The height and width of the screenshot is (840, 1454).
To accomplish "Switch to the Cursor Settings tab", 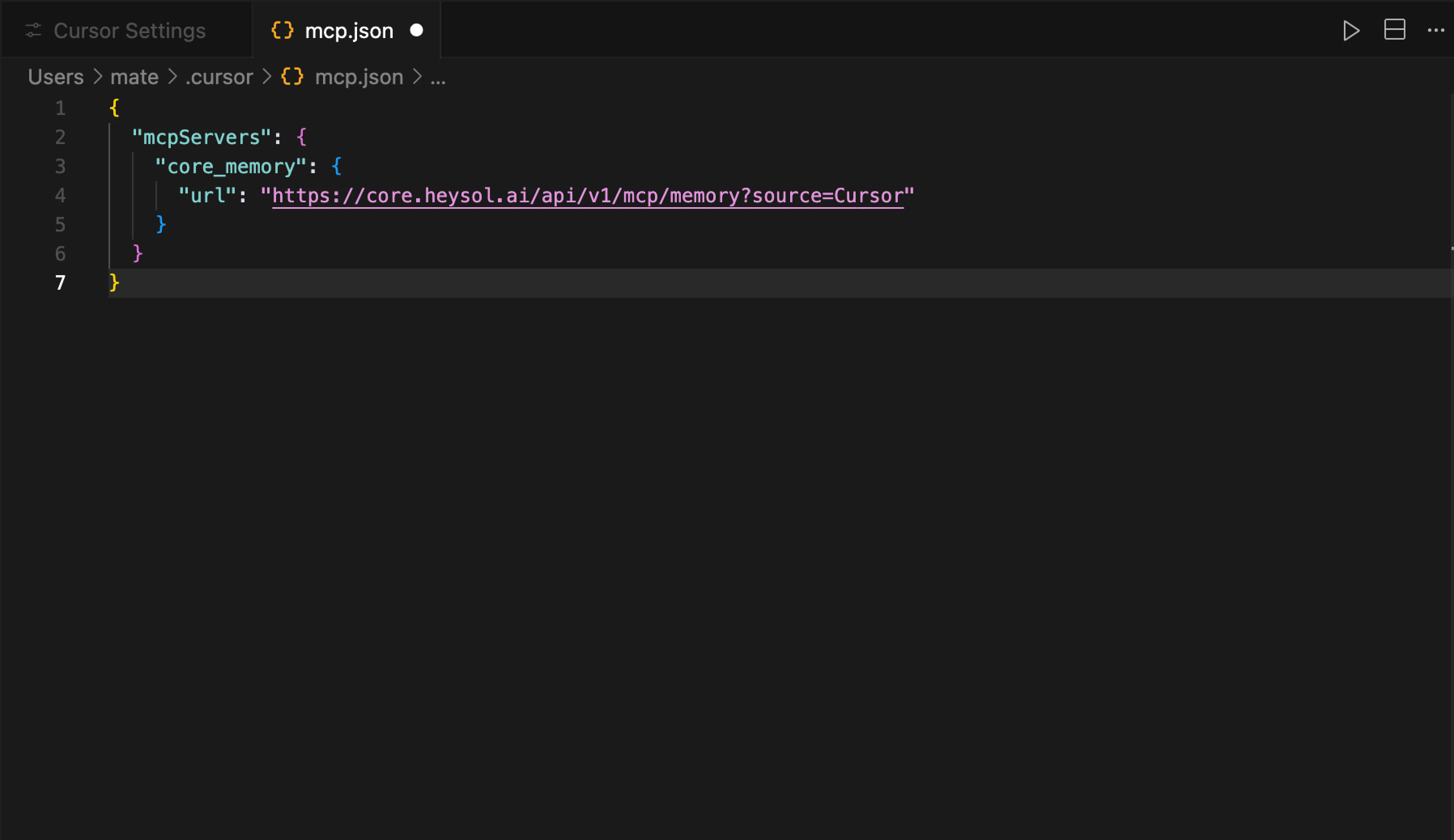I will coord(129,31).
